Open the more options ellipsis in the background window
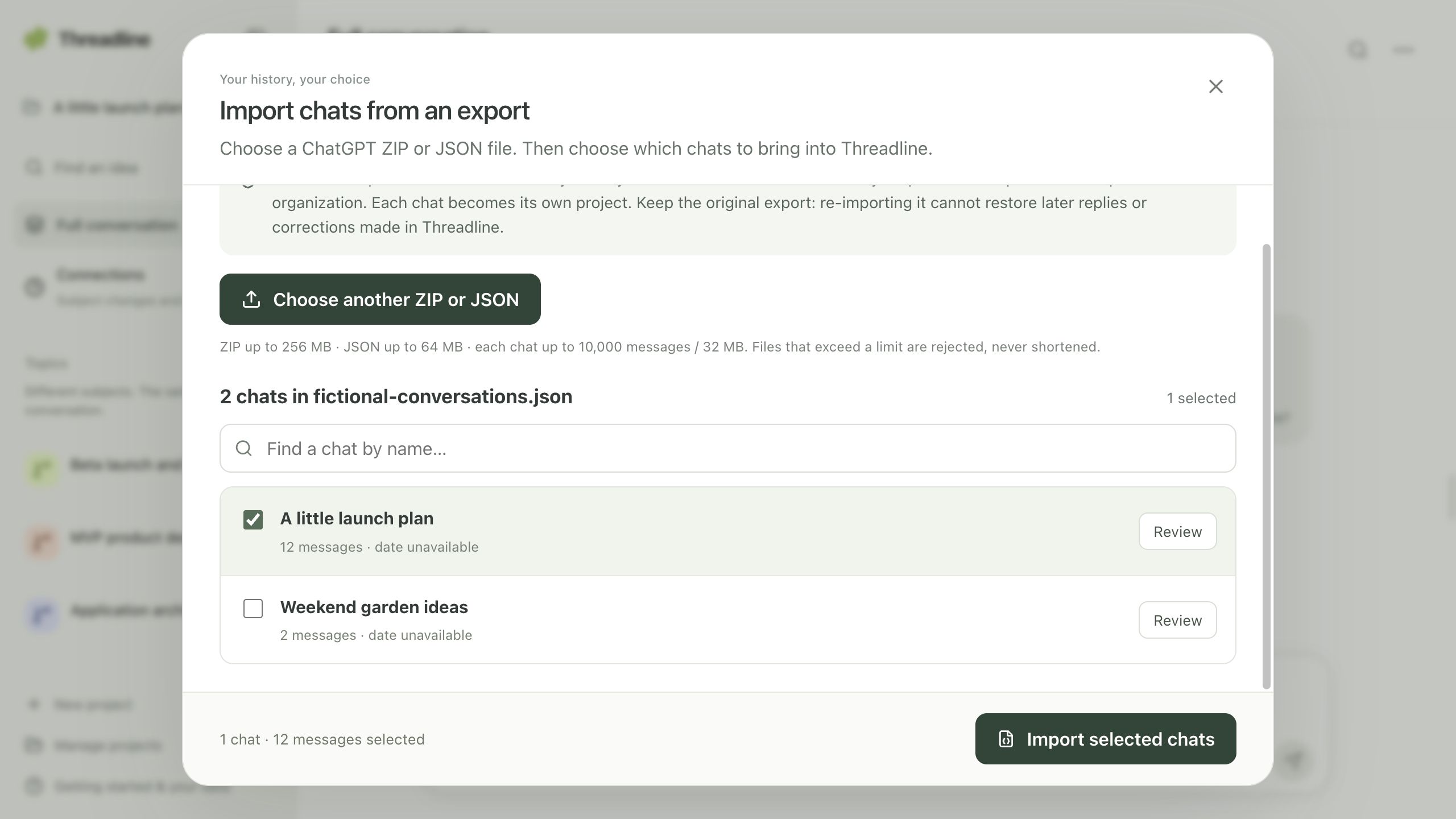1456x819 pixels. point(1403,50)
